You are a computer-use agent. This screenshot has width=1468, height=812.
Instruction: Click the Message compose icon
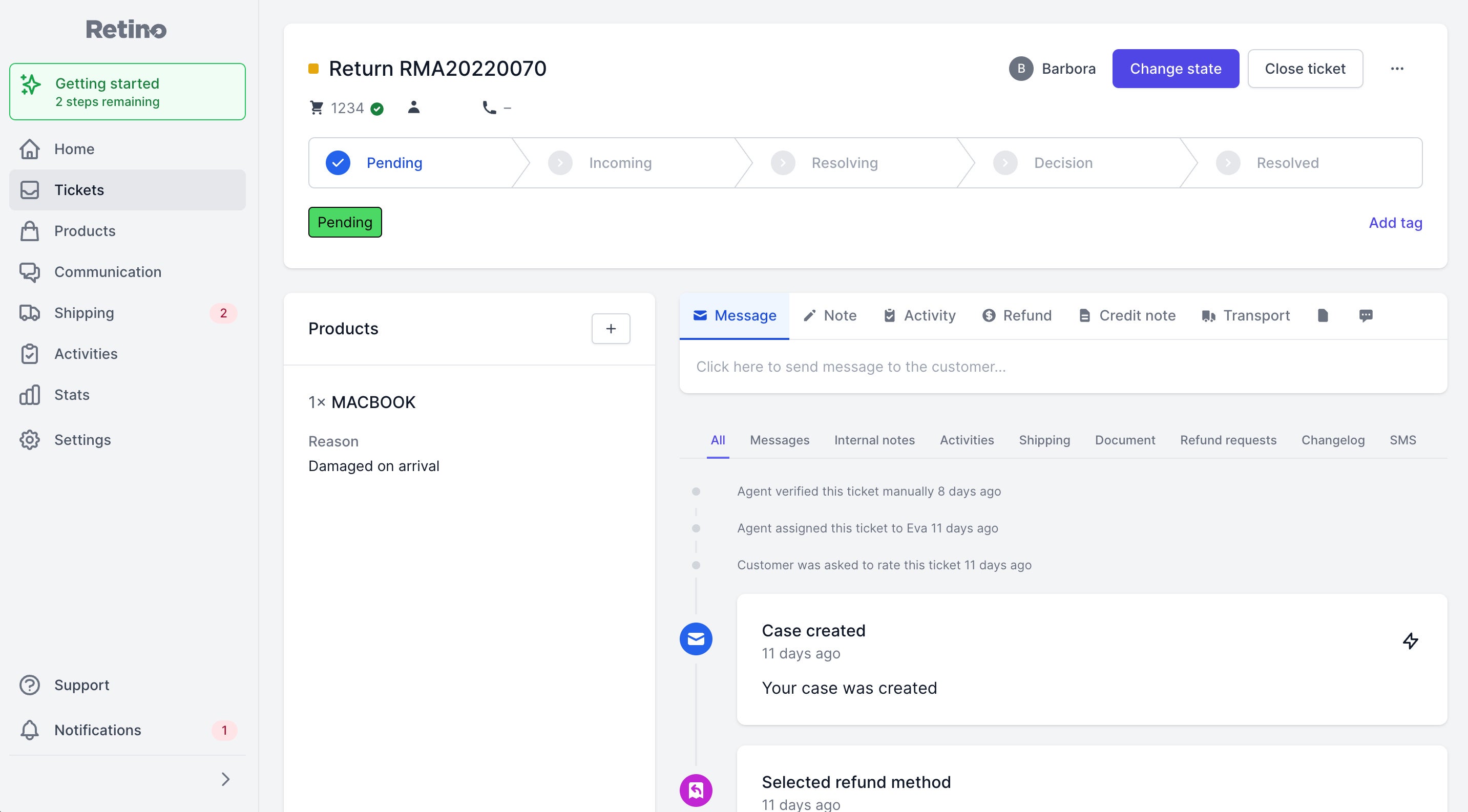[x=700, y=315]
